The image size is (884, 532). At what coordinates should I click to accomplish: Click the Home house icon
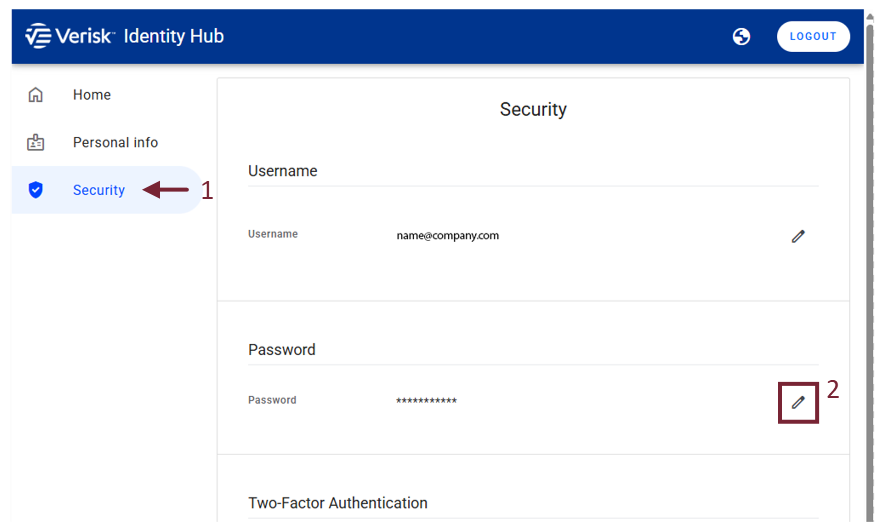click(x=36, y=95)
